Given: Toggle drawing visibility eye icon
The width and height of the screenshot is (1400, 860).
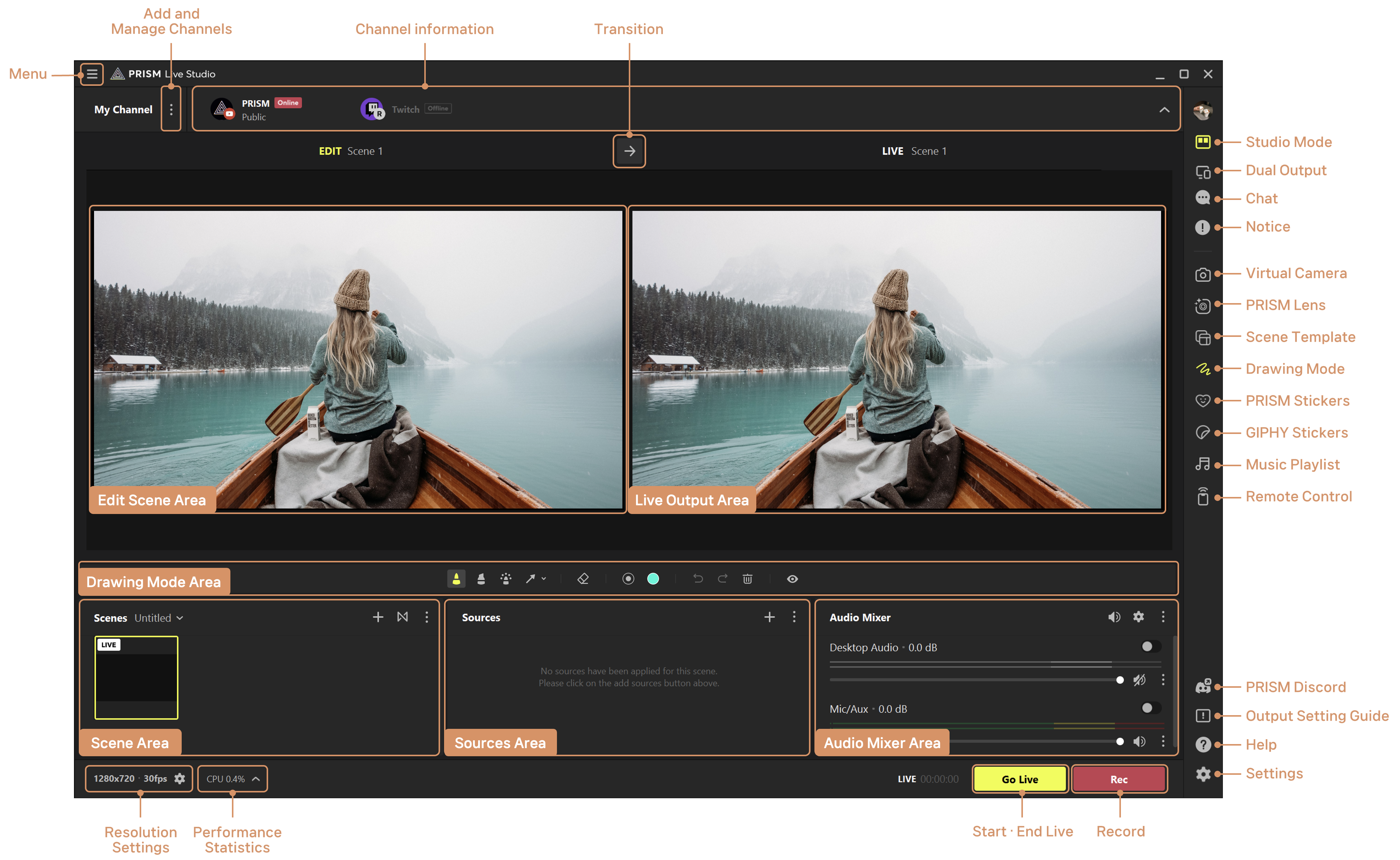Looking at the screenshot, I should (x=792, y=579).
